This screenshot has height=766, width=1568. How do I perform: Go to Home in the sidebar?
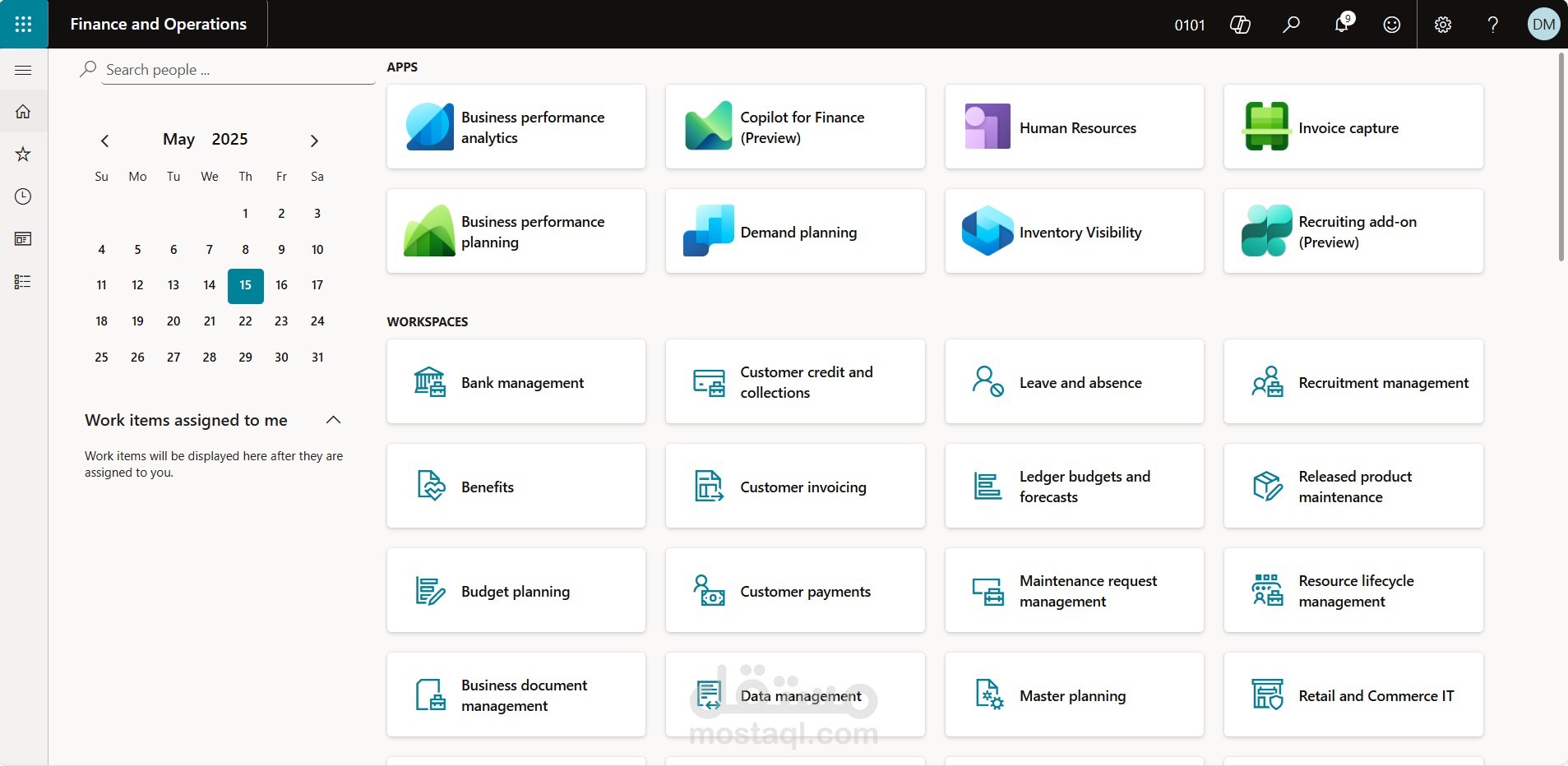coord(23,112)
